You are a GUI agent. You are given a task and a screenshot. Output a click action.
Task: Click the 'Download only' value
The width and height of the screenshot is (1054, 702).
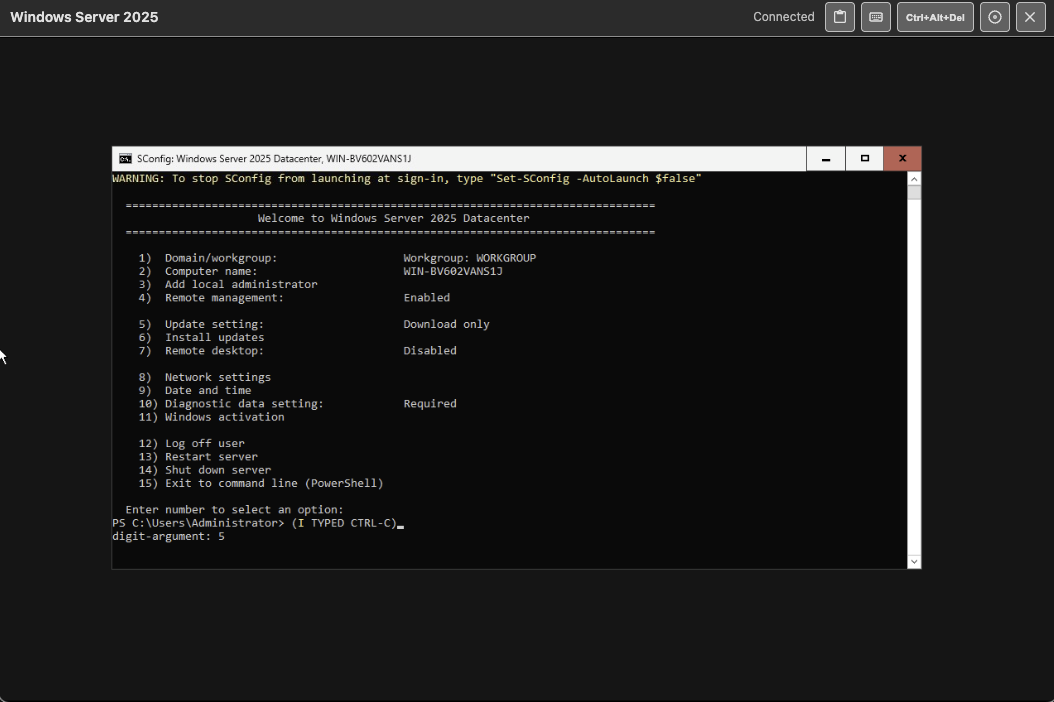tap(446, 324)
